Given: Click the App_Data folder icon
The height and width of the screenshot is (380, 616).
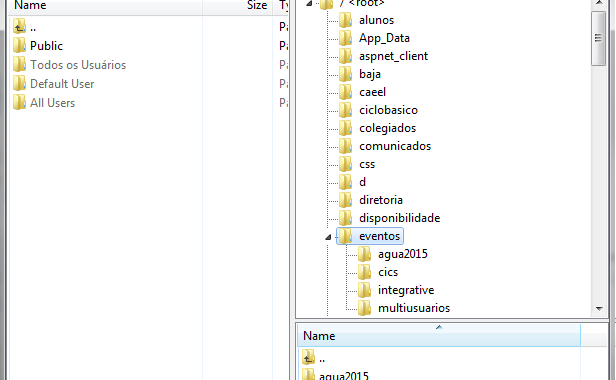Looking at the screenshot, I should tap(345, 38).
